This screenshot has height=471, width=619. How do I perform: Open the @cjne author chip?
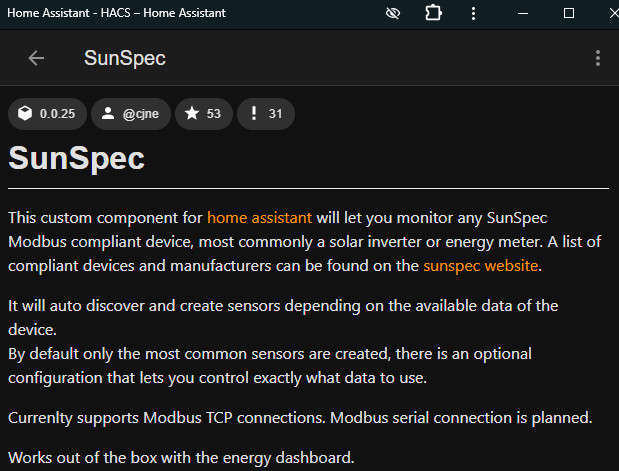(x=130, y=114)
